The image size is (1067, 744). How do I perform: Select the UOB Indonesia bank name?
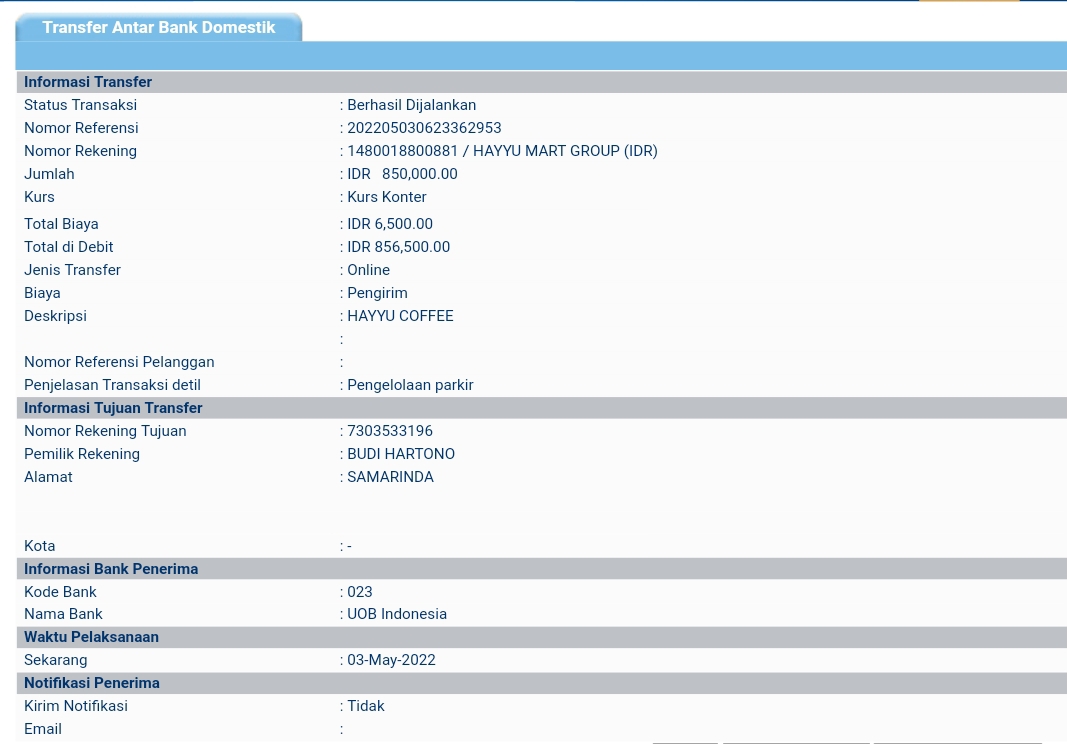pos(397,614)
